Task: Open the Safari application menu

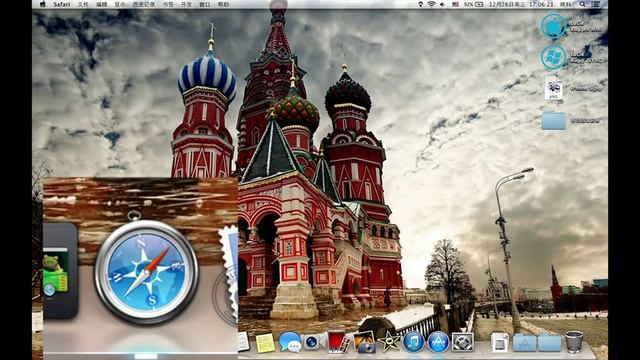Action: [62, 4]
